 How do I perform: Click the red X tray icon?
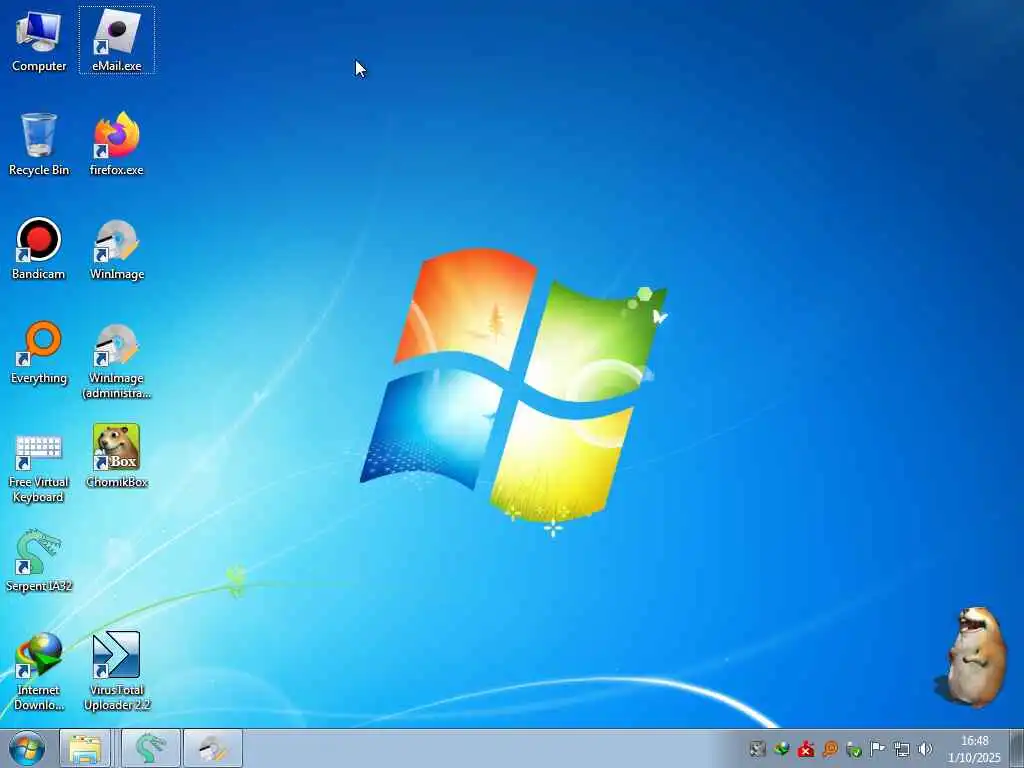click(x=806, y=749)
